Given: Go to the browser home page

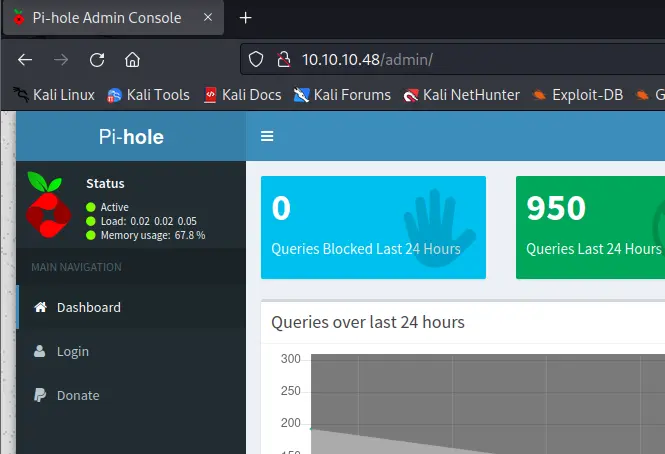Looking at the screenshot, I should (x=132, y=60).
